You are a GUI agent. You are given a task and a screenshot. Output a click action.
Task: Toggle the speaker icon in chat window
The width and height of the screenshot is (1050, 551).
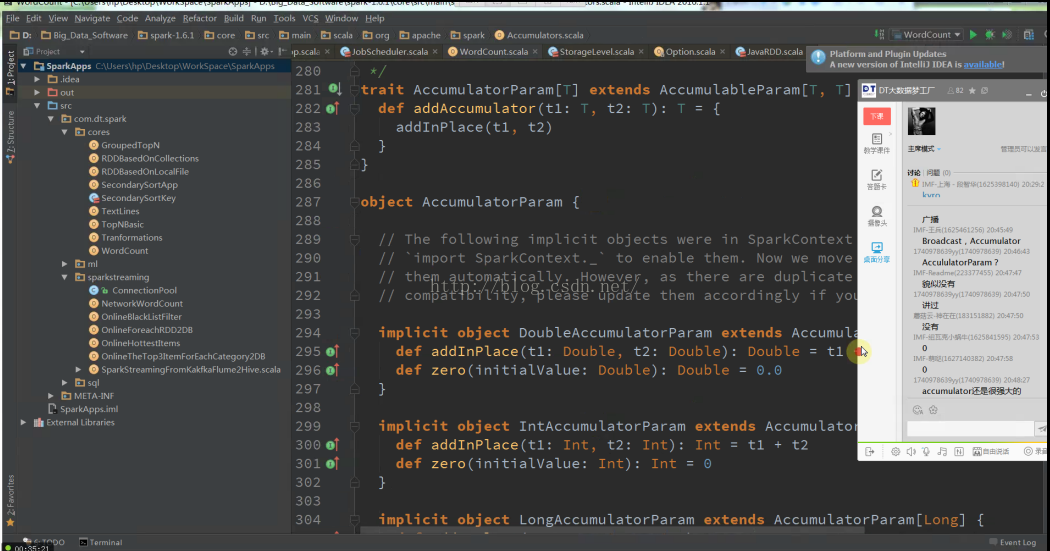tap(911, 452)
